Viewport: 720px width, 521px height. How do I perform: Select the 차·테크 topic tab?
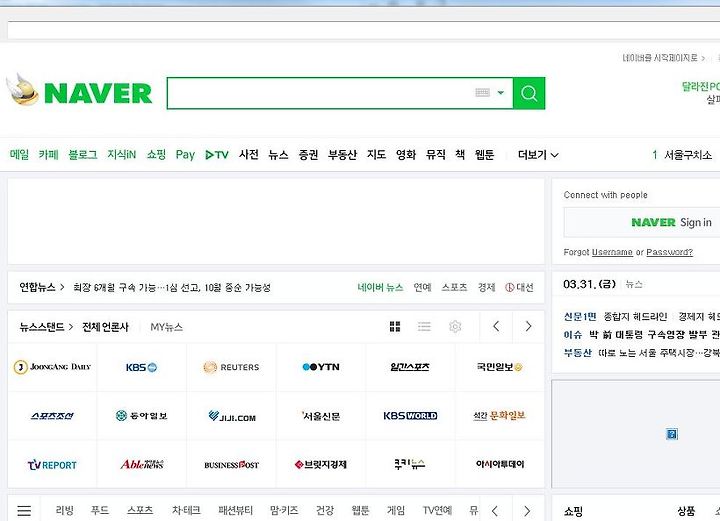[x=186, y=510]
